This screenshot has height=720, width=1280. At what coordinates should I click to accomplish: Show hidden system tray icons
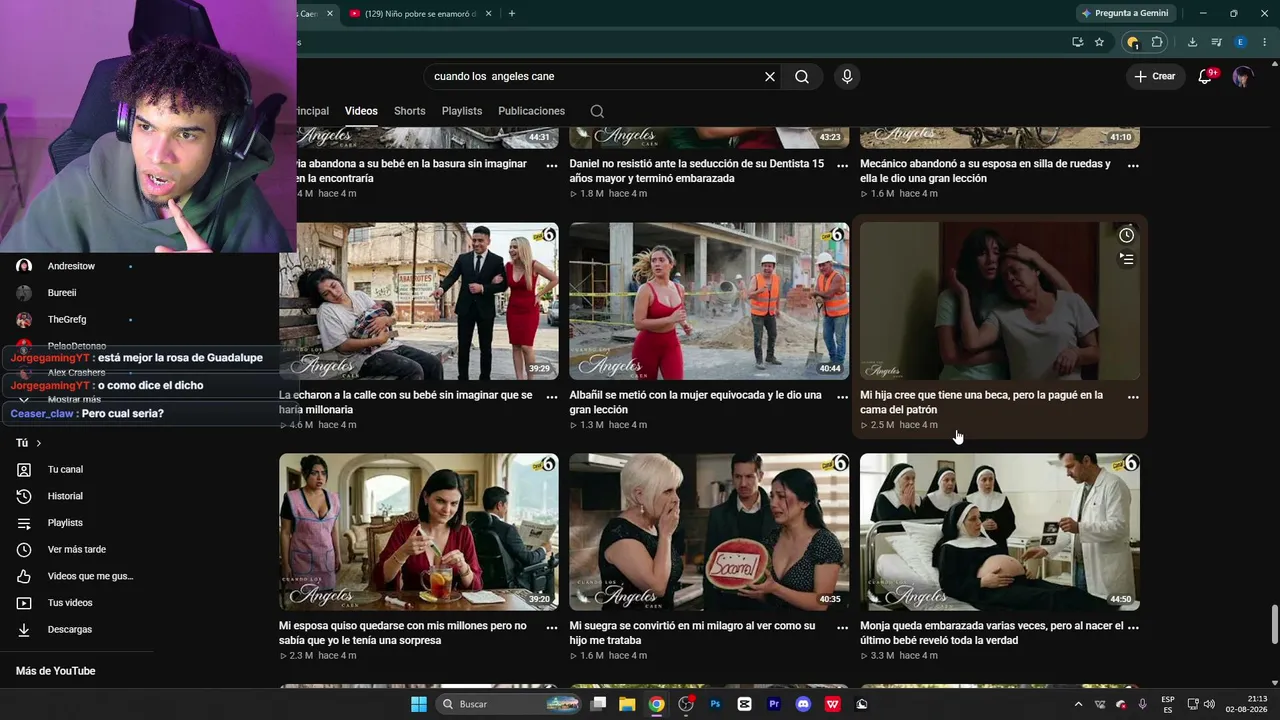tap(1078, 704)
